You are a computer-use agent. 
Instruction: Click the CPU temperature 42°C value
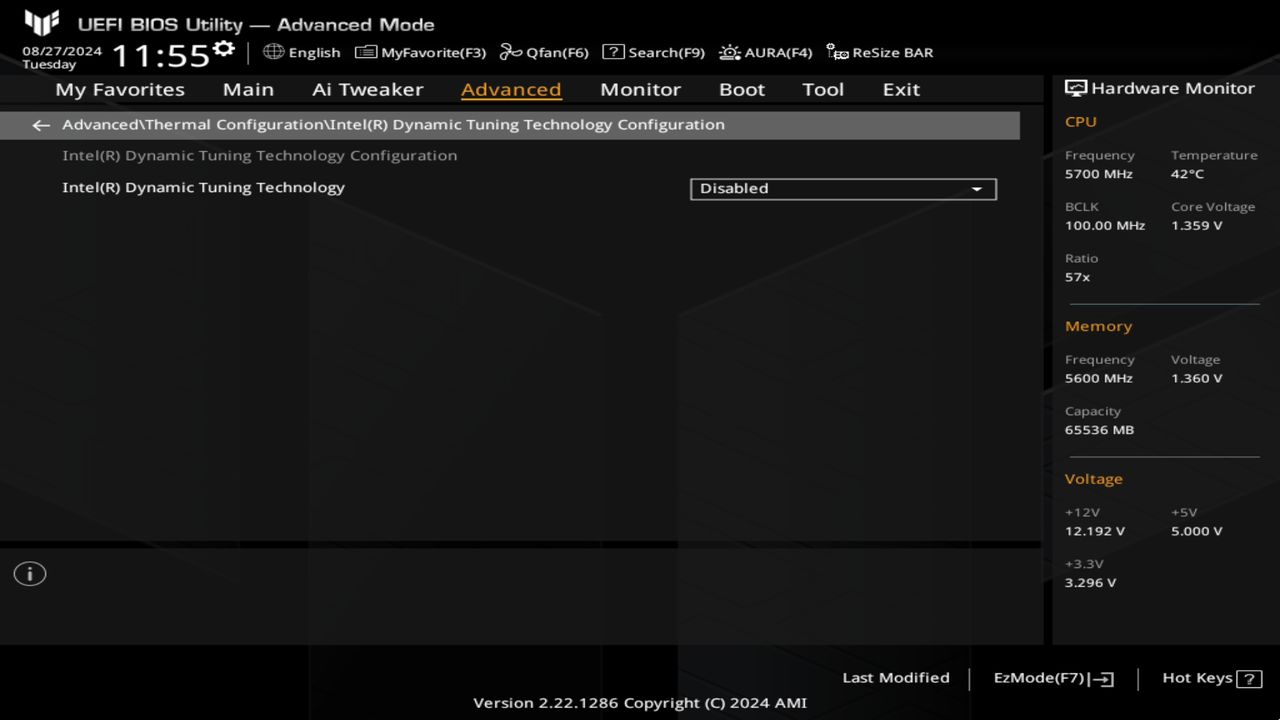click(1187, 174)
